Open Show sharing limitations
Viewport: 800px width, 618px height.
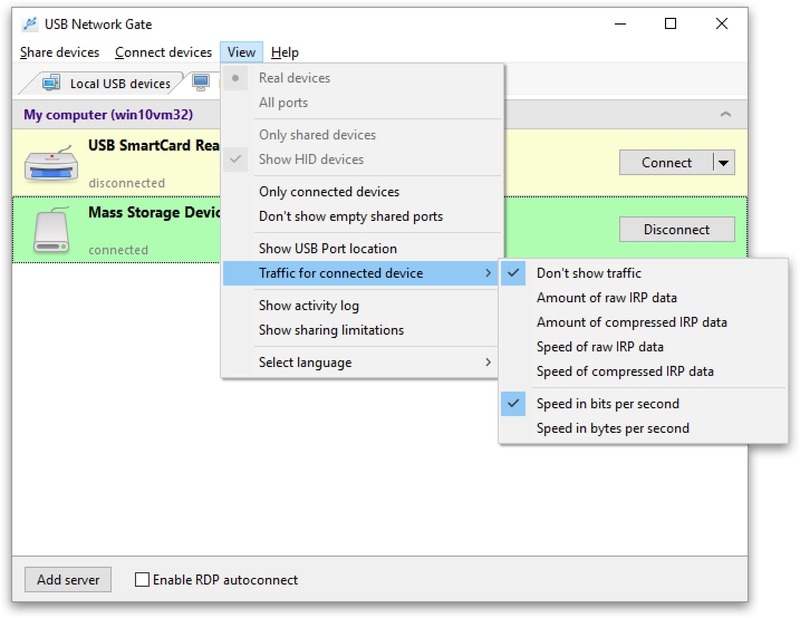(x=360, y=330)
